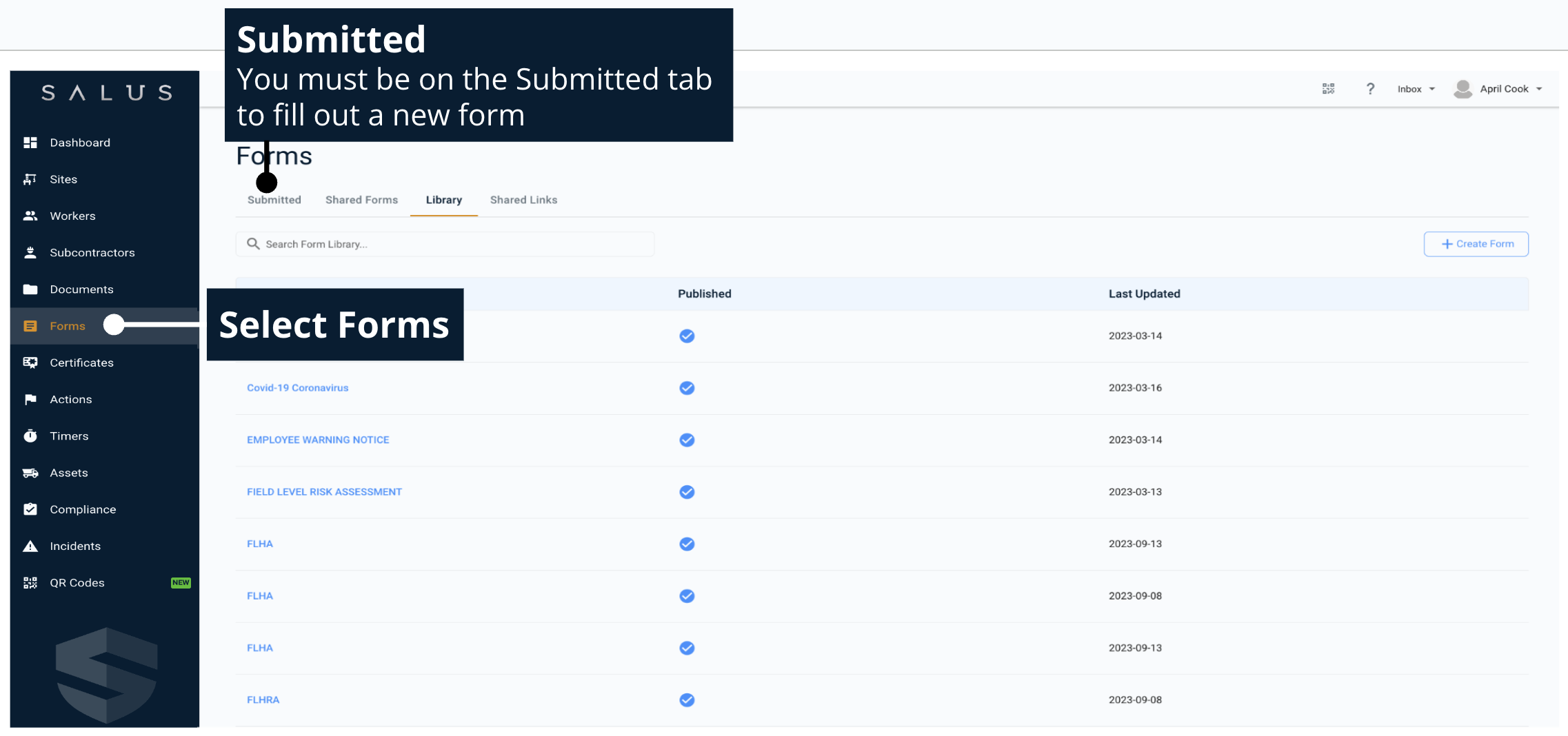Sort by the Last Updated column header
This screenshot has height=736, width=1568.
(x=1144, y=294)
